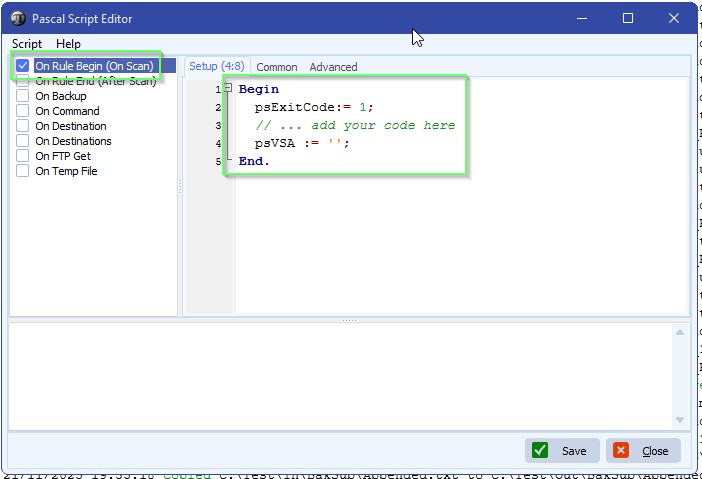Select the On Command event label

coord(67,111)
